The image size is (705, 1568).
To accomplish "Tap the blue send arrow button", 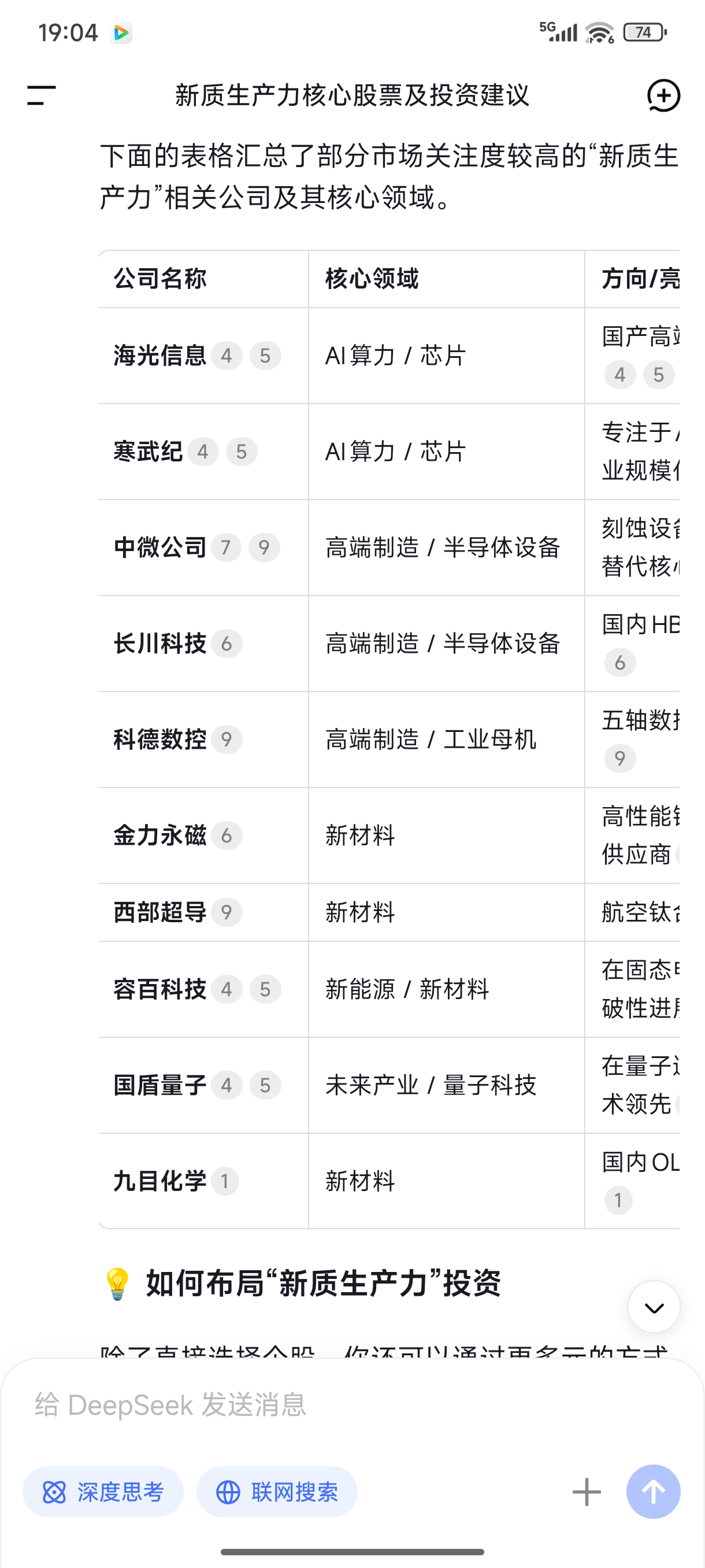I will pyautogui.click(x=654, y=1491).
